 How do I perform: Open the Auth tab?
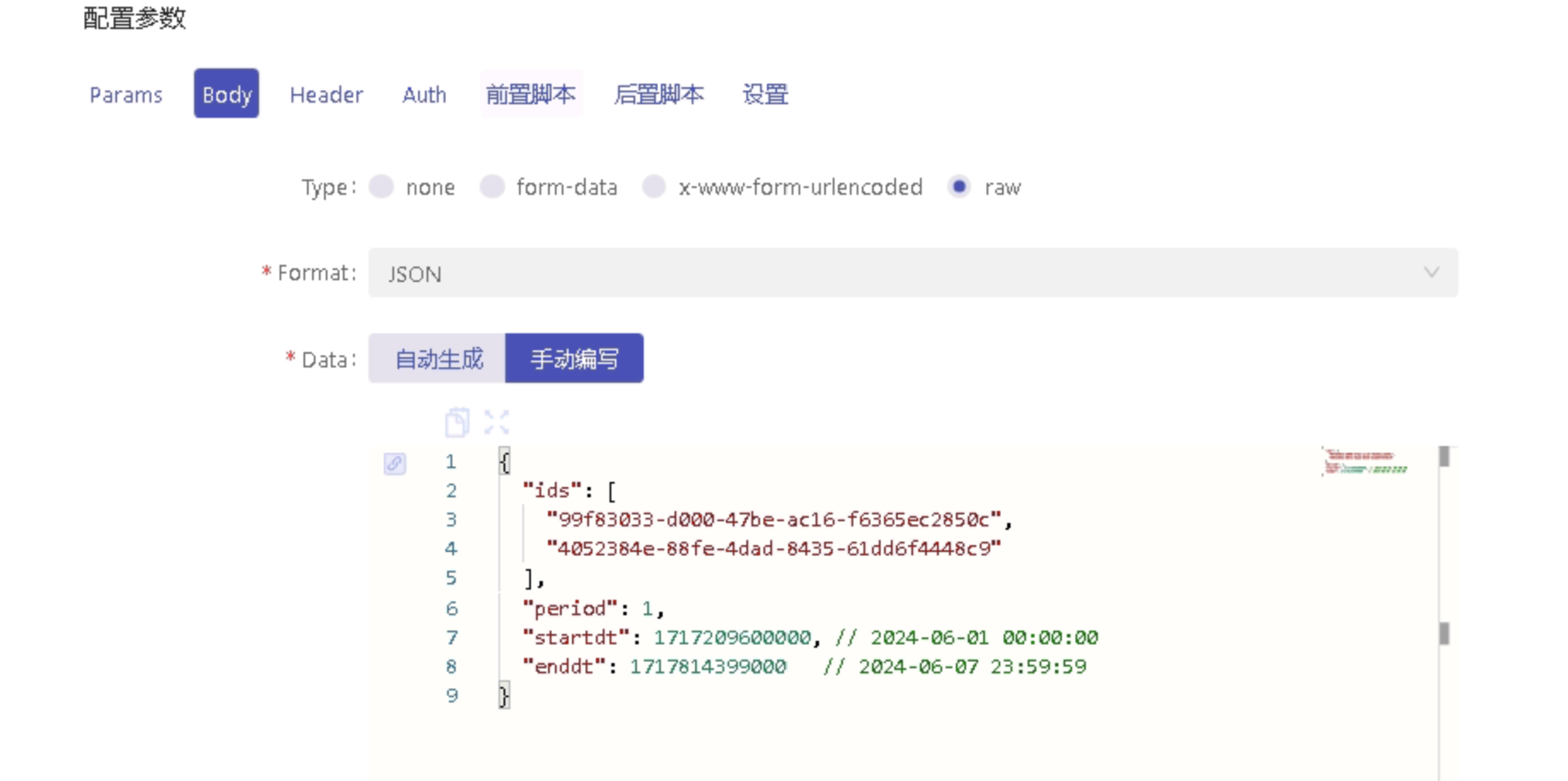click(424, 94)
